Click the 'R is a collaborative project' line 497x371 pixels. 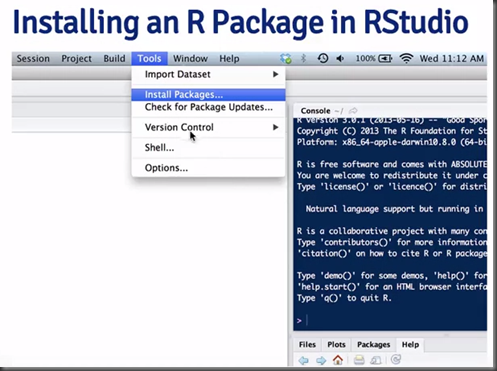391,231
